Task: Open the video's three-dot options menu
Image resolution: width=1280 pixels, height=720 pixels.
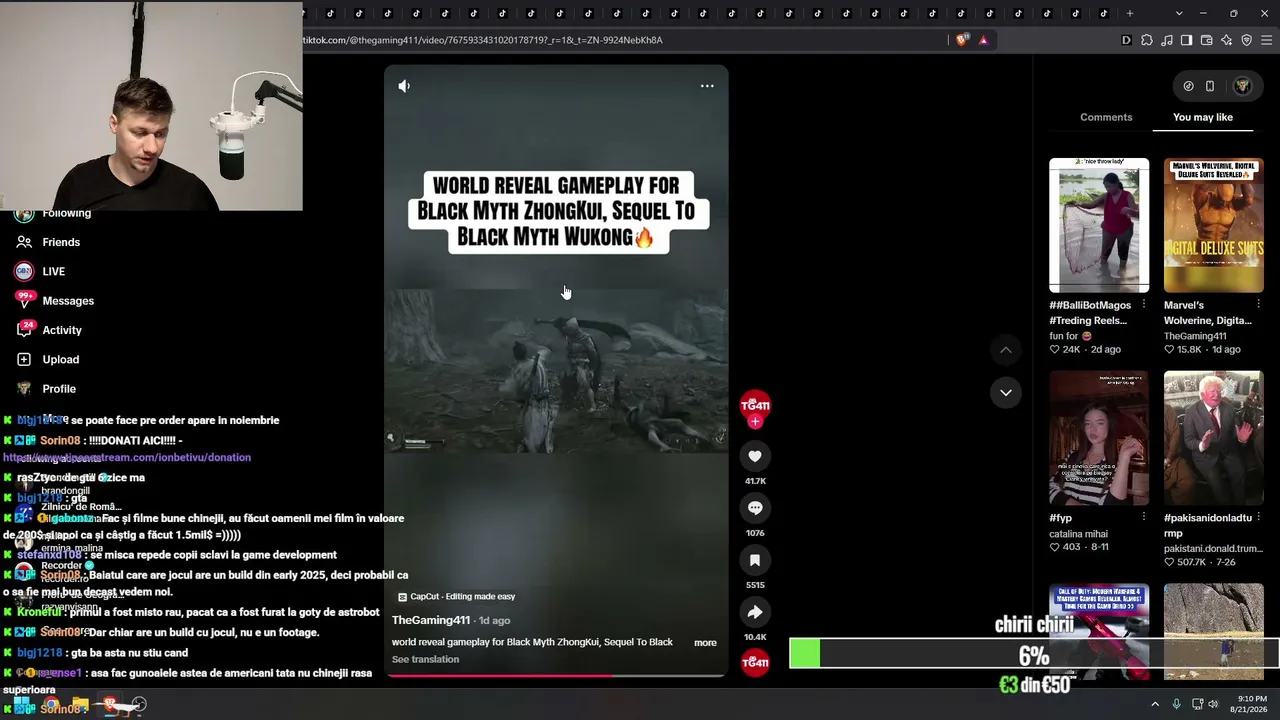Action: tap(707, 86)
